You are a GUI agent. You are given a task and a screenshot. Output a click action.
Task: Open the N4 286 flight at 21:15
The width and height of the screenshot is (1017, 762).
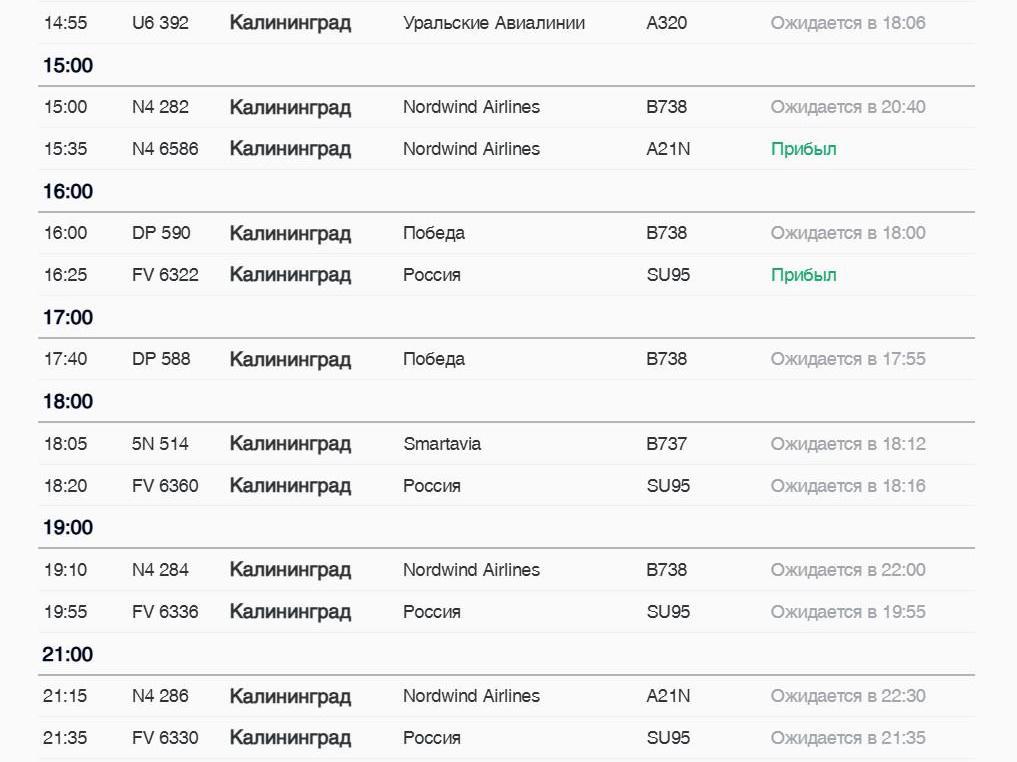tap(506, 696)
